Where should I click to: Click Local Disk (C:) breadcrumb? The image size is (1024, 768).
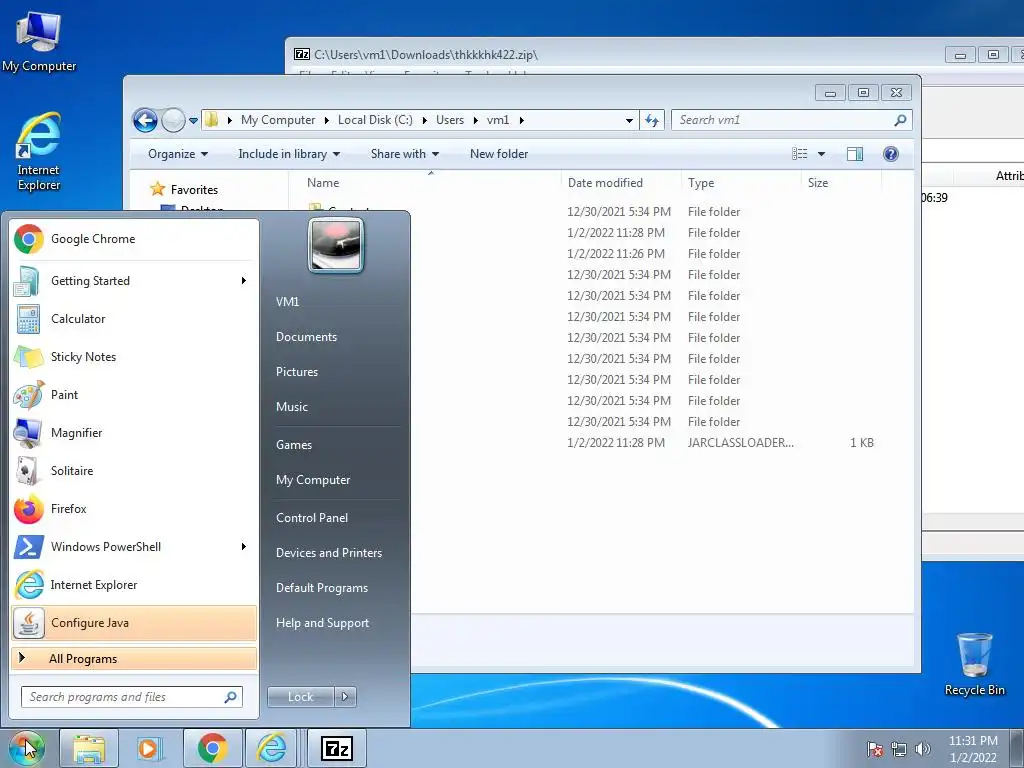point(375,120)
